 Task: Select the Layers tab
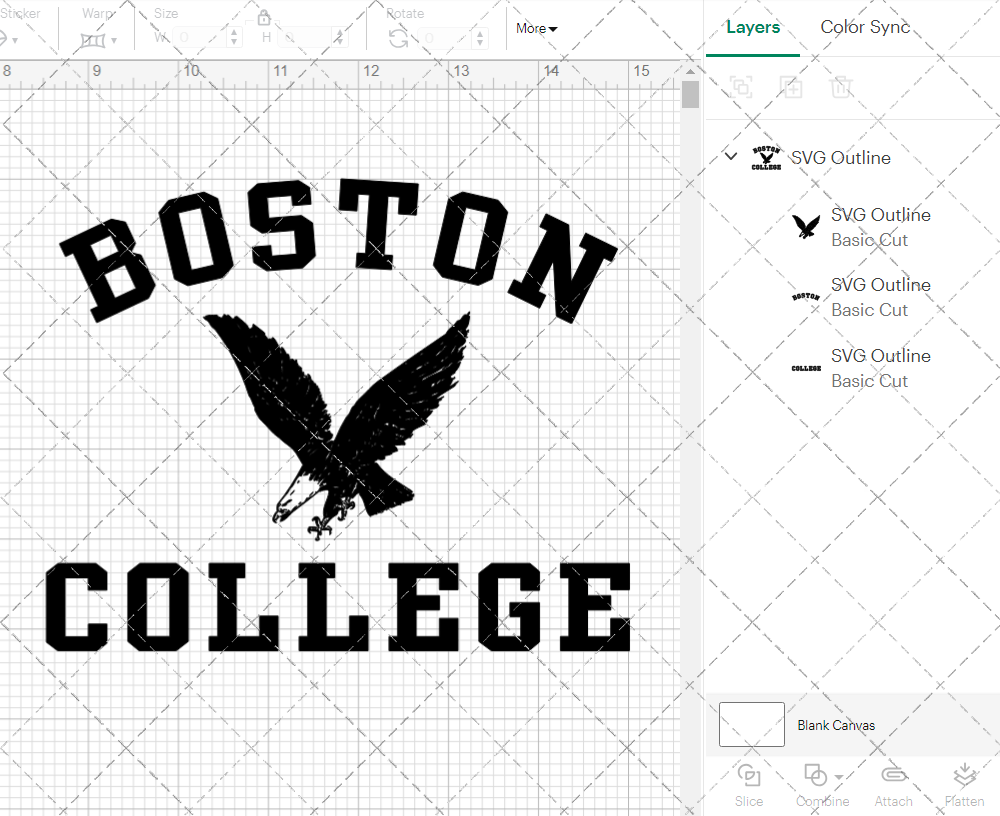tap(753, 27)
